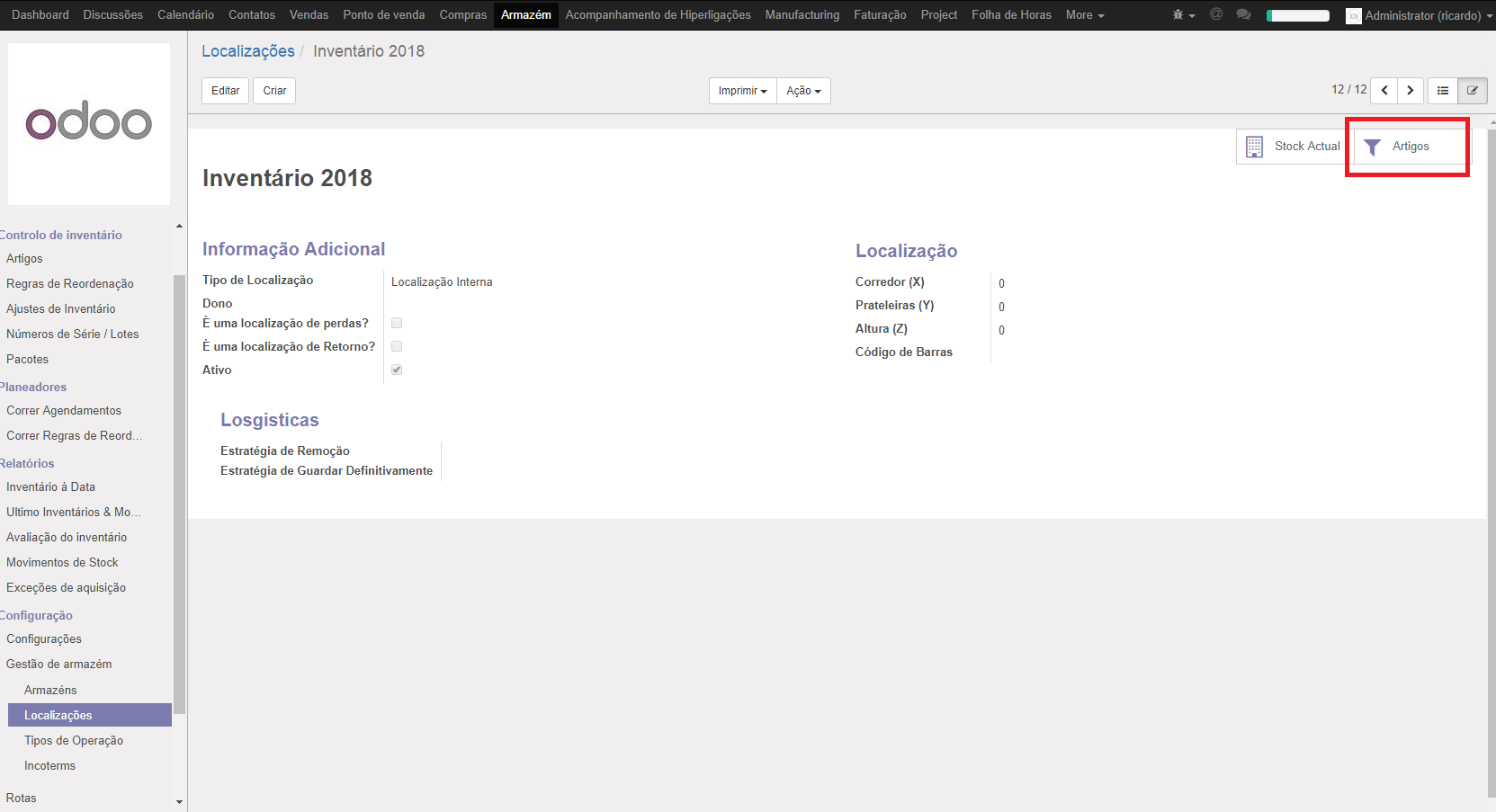Click the Editar button
Screen dimensions: 1496x812
[225, 91]
